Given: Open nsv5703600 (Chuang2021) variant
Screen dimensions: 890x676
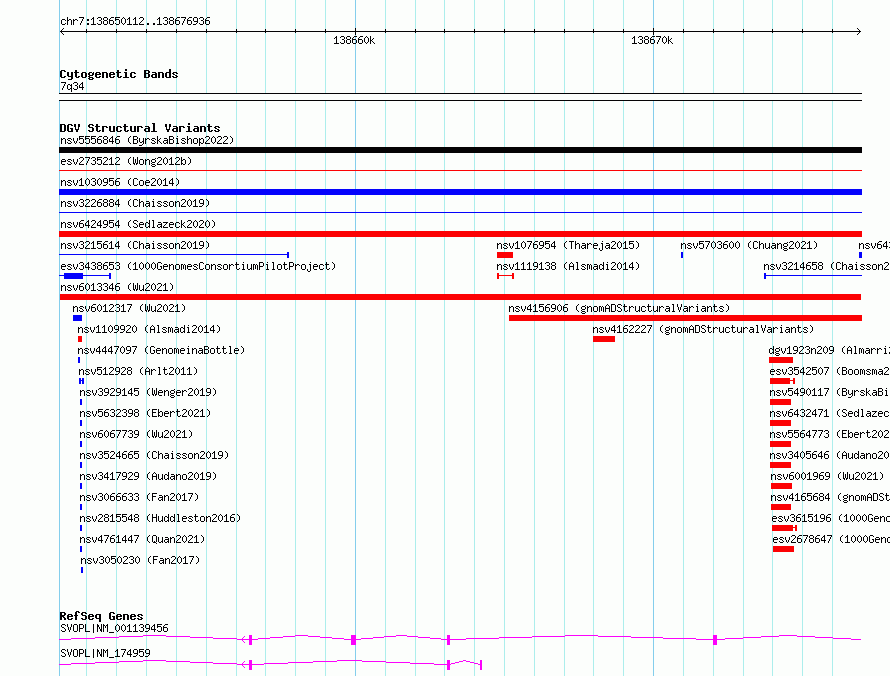Looking at the screenshot, I should [x=749, y=245].
